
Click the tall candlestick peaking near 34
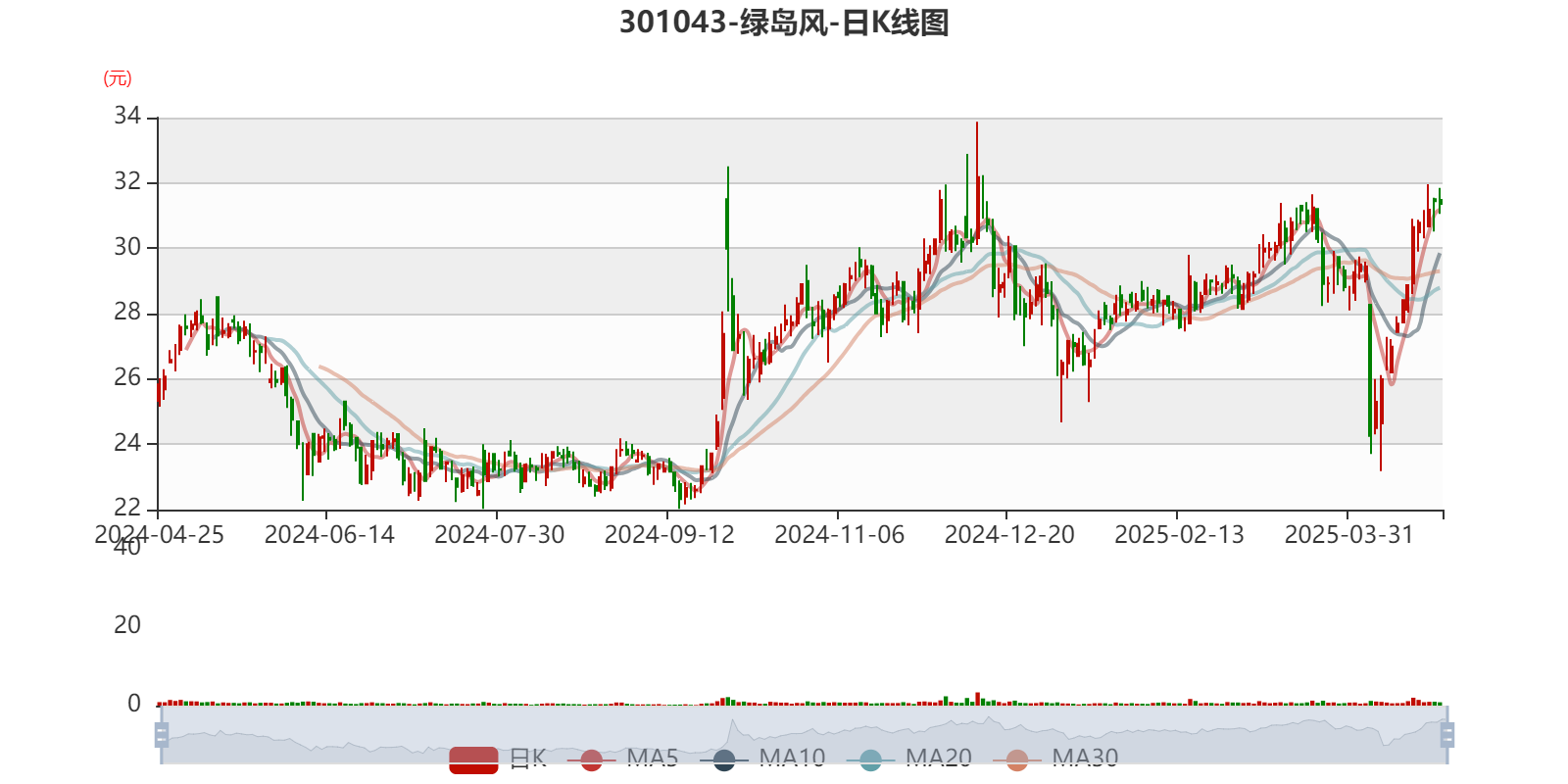(x=977, y=181)
